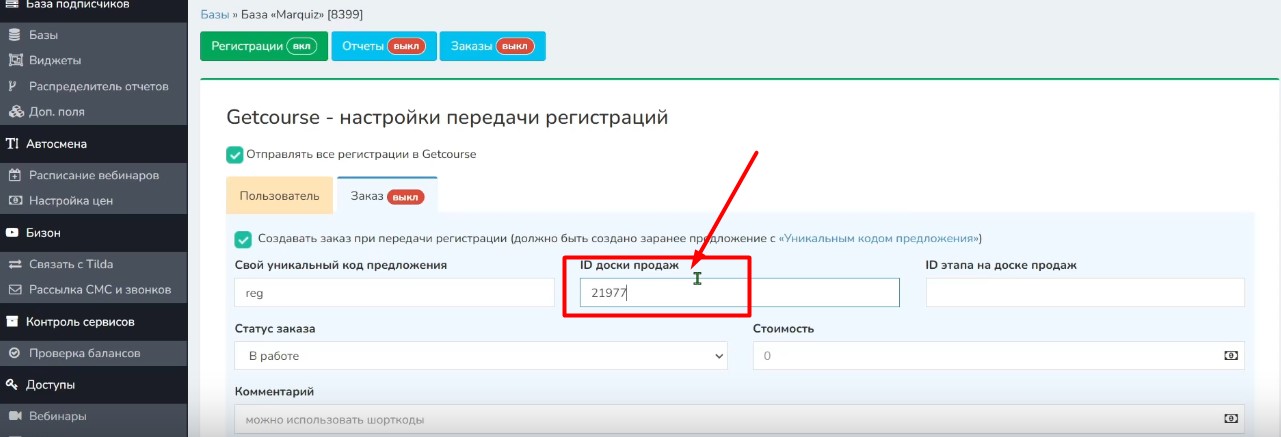1281x437 pixels.
Task: Click the Рассылка СМС и звонков envelope icon
Action: coord(15,290)
